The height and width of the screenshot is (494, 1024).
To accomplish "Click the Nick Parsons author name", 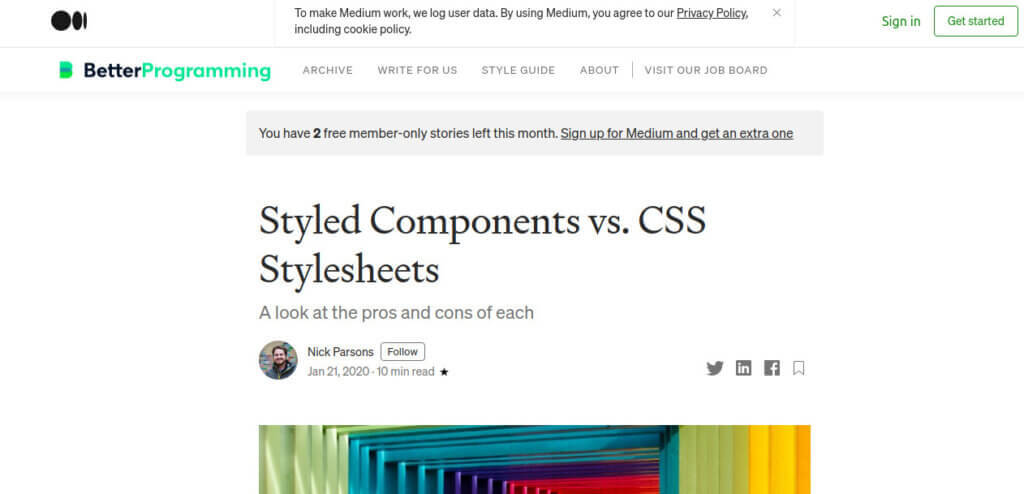I will click(x=340, y=352).
